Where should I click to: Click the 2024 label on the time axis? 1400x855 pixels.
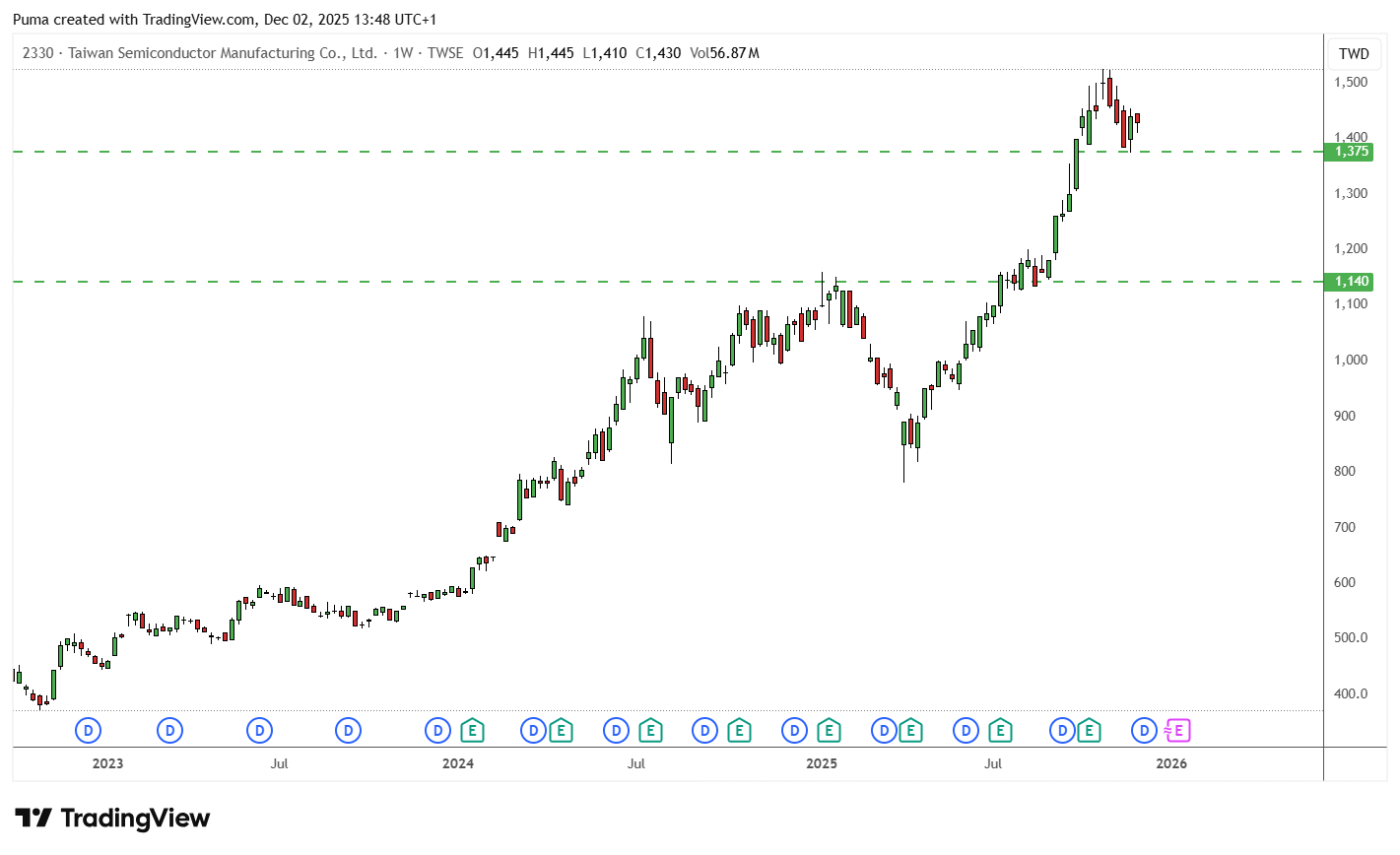[457, 763]
